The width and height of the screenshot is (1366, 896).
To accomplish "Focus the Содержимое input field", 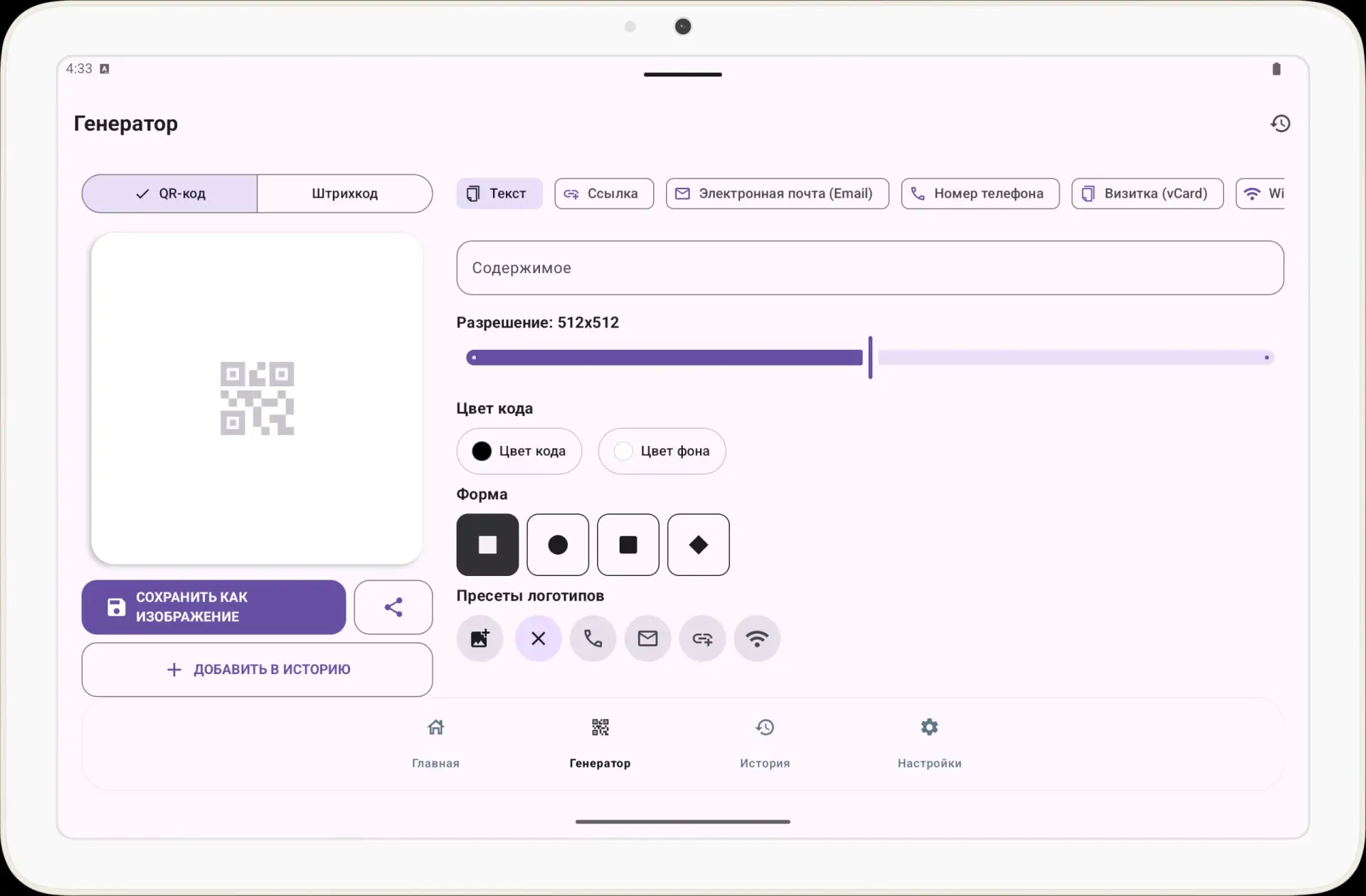I will click(x=870, y=267).
